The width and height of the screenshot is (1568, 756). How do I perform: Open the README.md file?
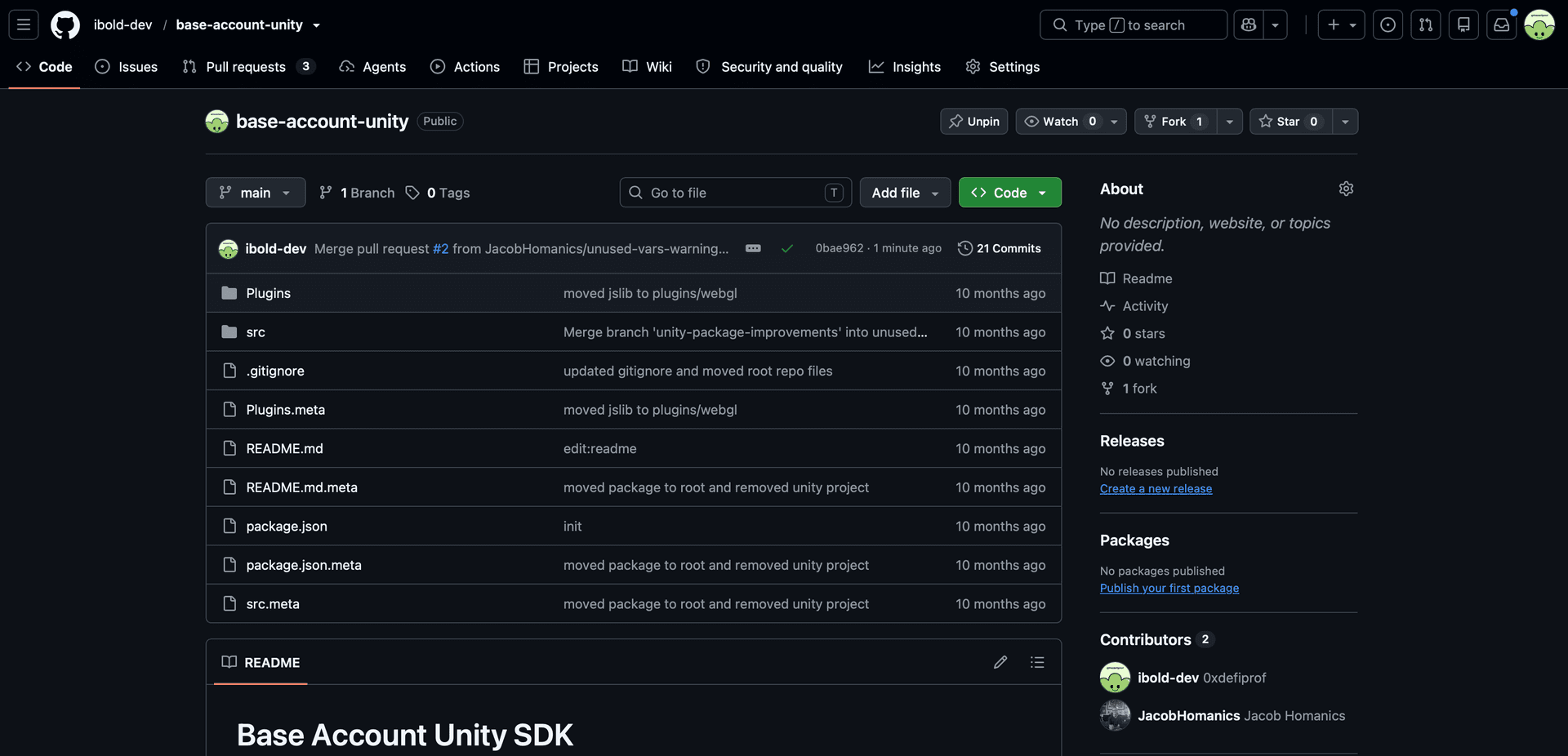tap(284, 449)
